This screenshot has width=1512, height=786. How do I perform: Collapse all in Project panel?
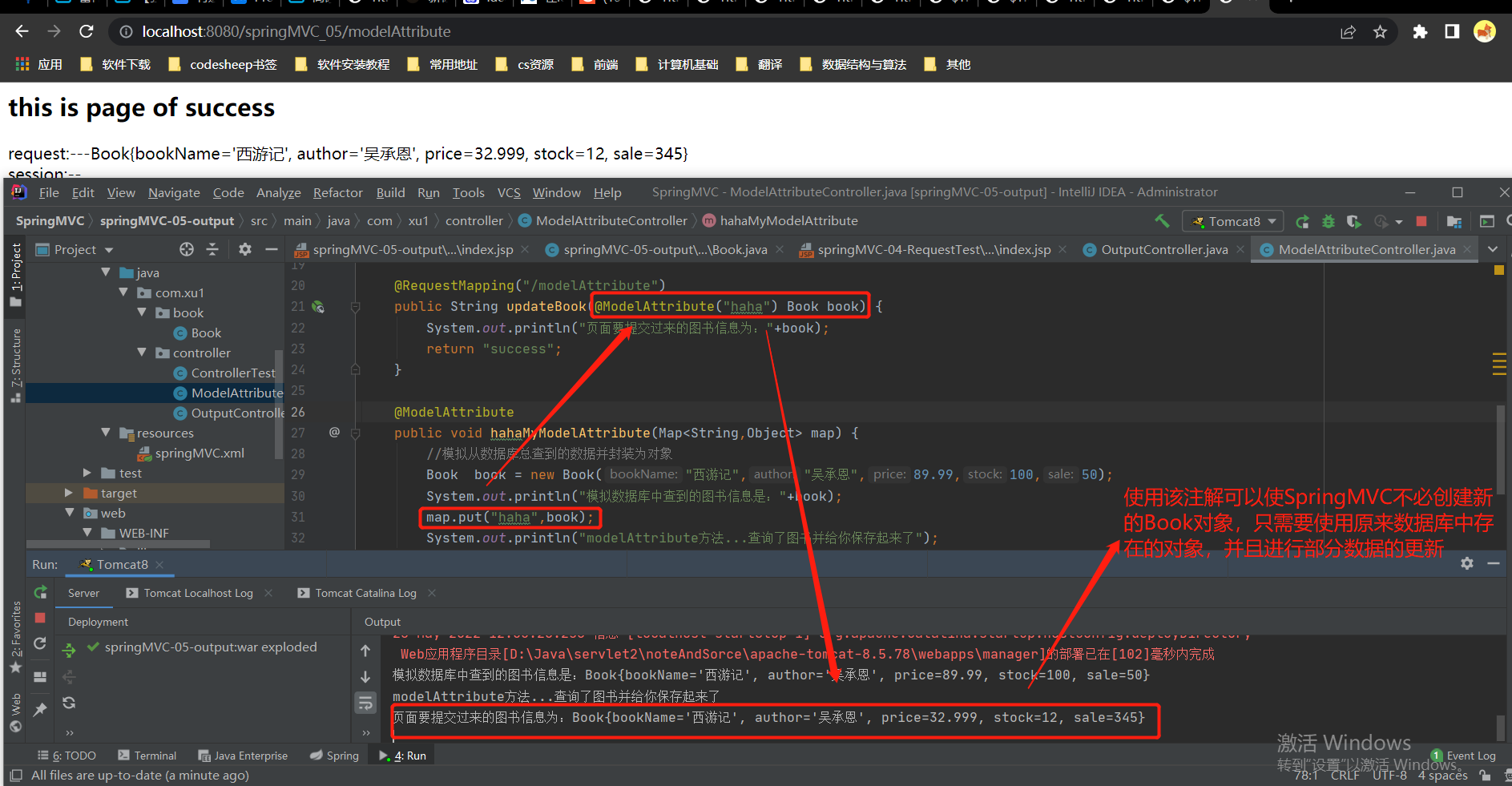tap(212, 249)
